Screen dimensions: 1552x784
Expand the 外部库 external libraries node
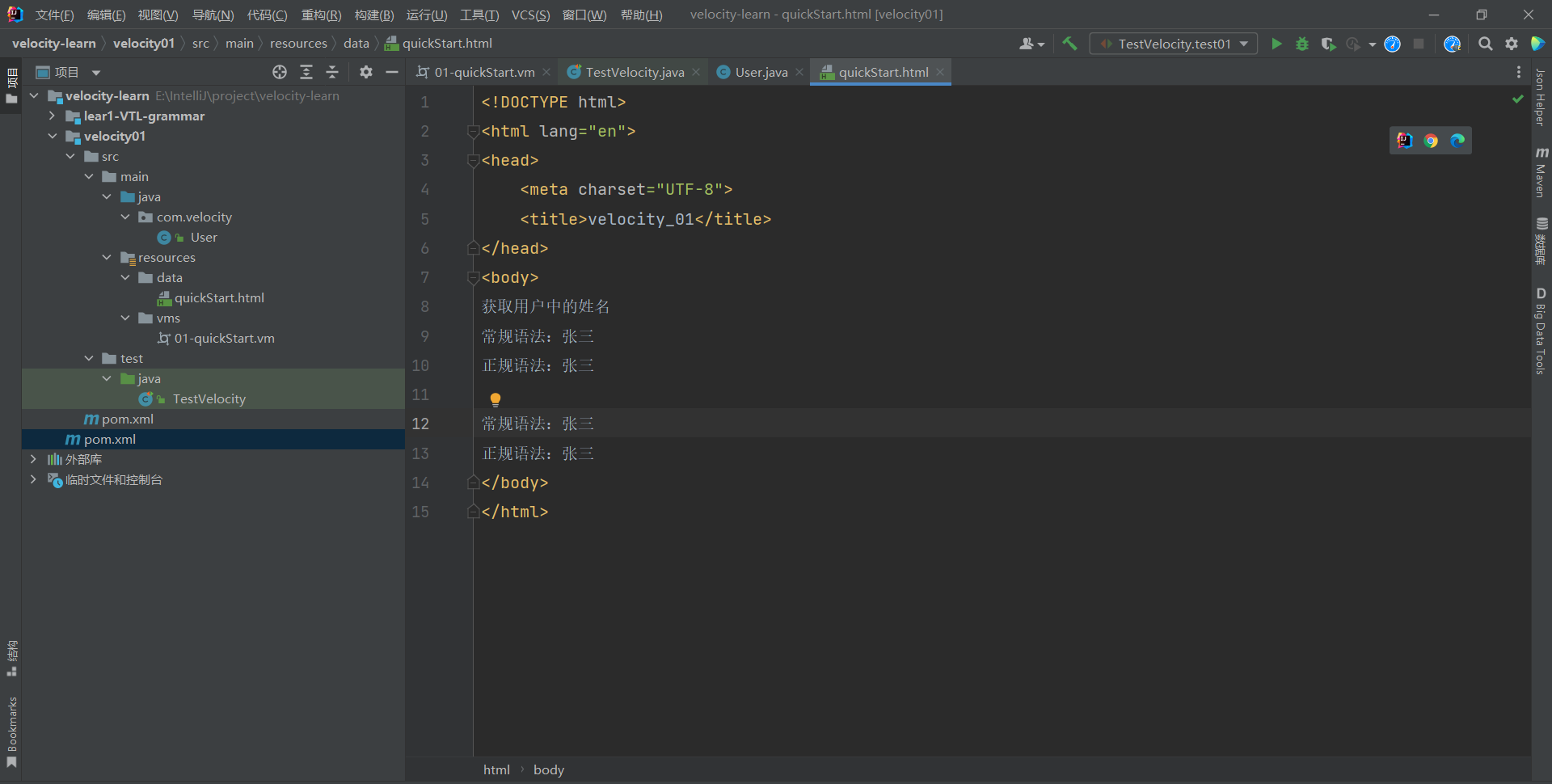click(33, 459)
